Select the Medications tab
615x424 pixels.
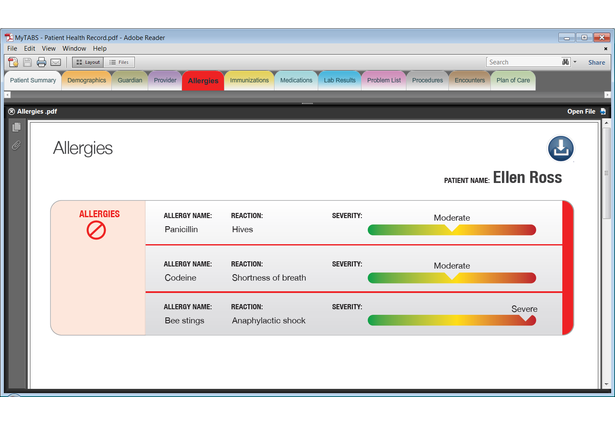click(x=296, y=80)
